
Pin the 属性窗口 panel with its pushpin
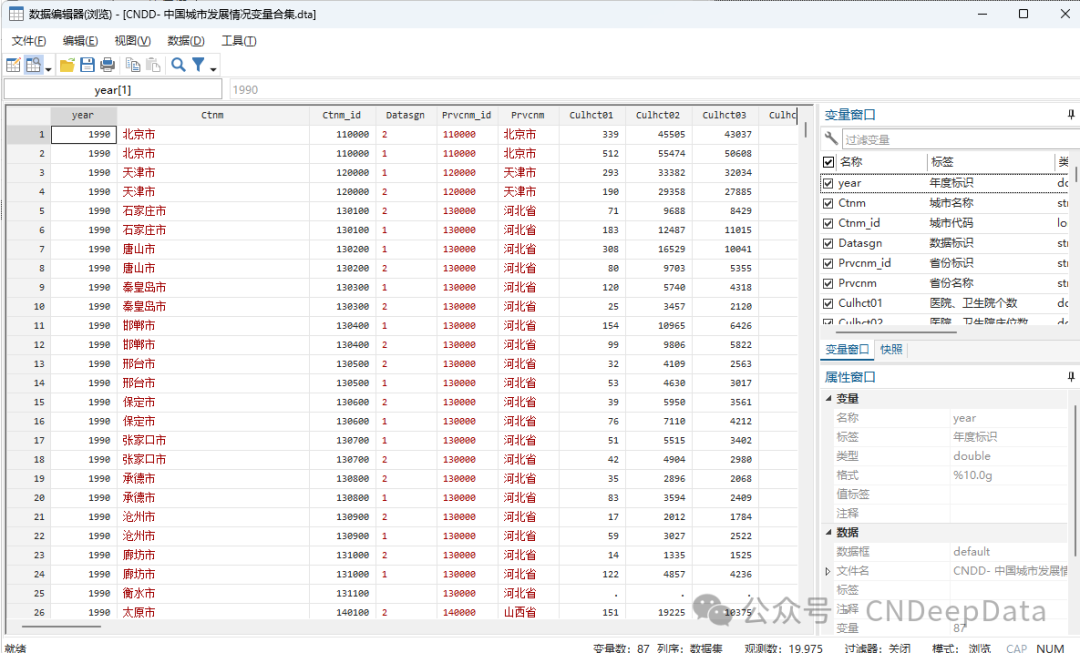1070,377
